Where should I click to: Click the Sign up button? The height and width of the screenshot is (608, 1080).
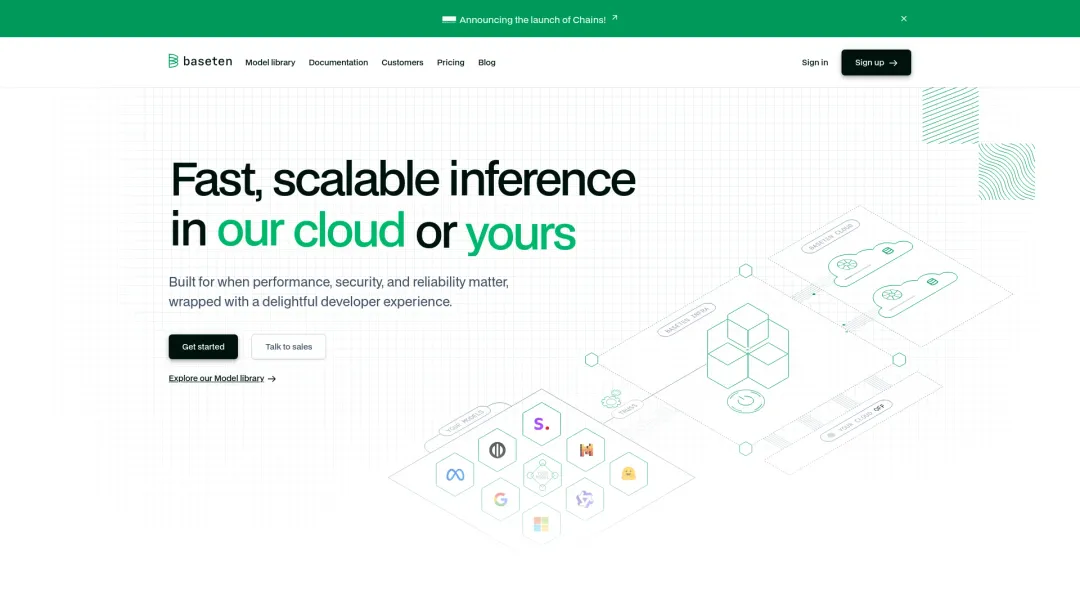pos(876,63)
